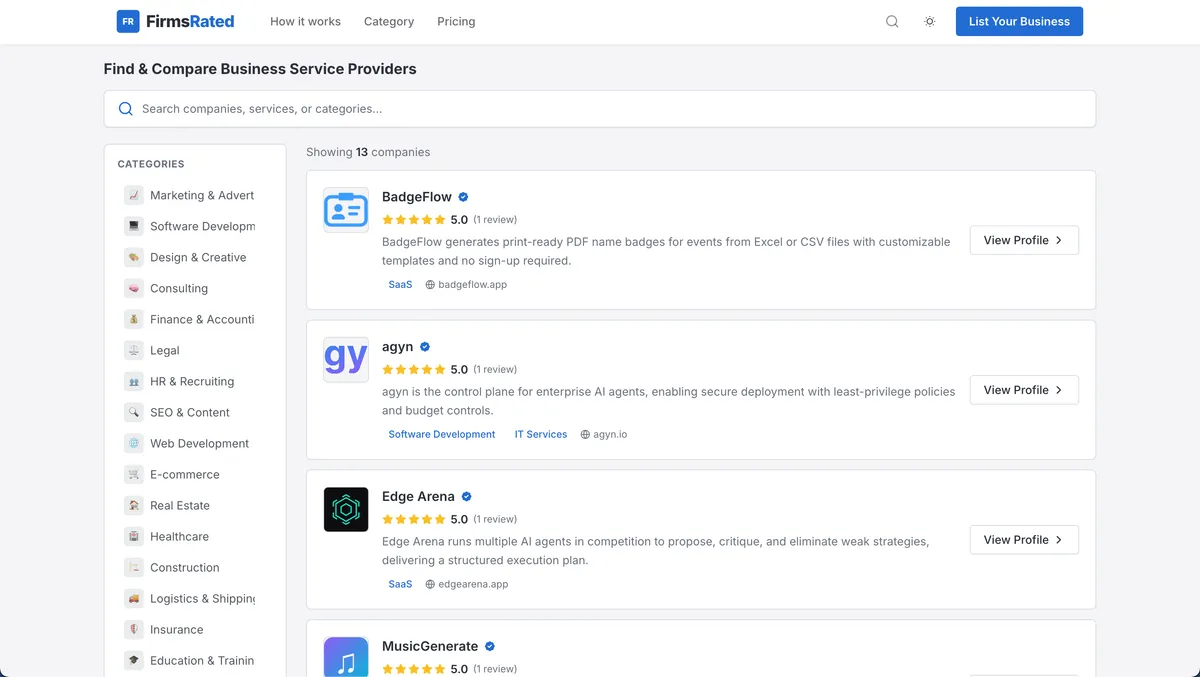1200x677 pixels.
Task: Click the Finance & Accounting category icon
Action: [134, 319]
